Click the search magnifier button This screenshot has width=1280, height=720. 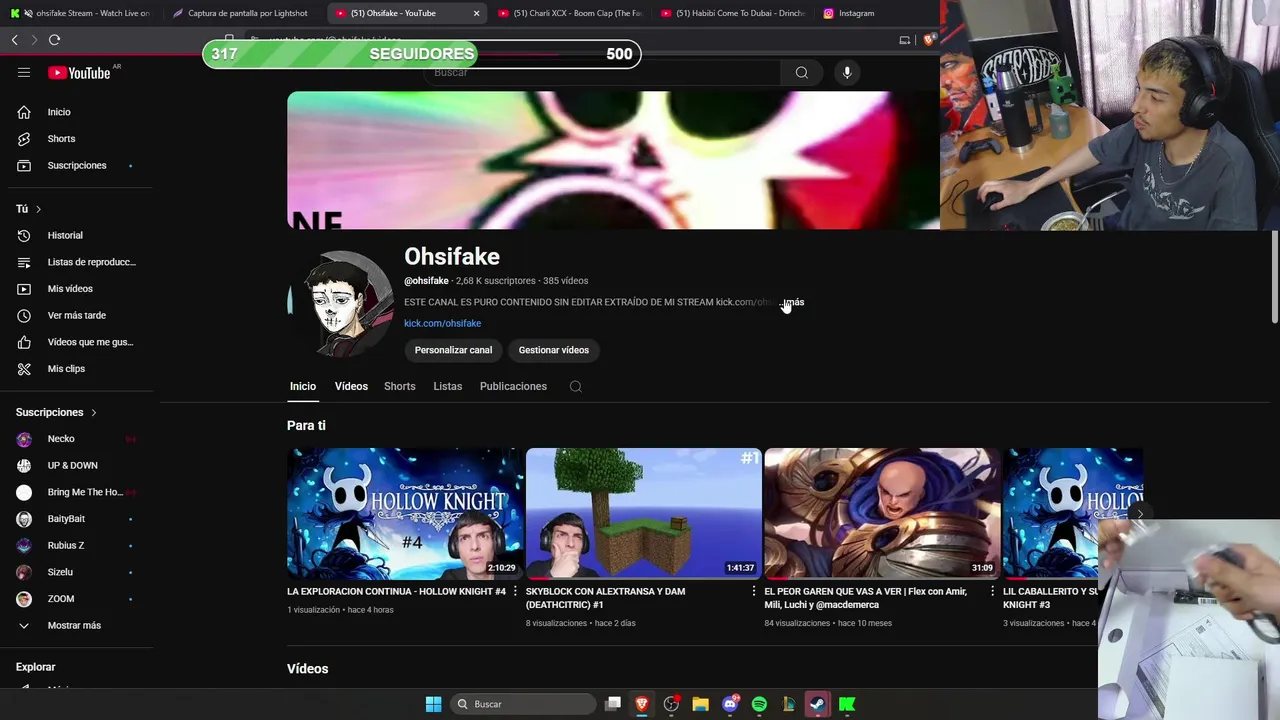801,72
